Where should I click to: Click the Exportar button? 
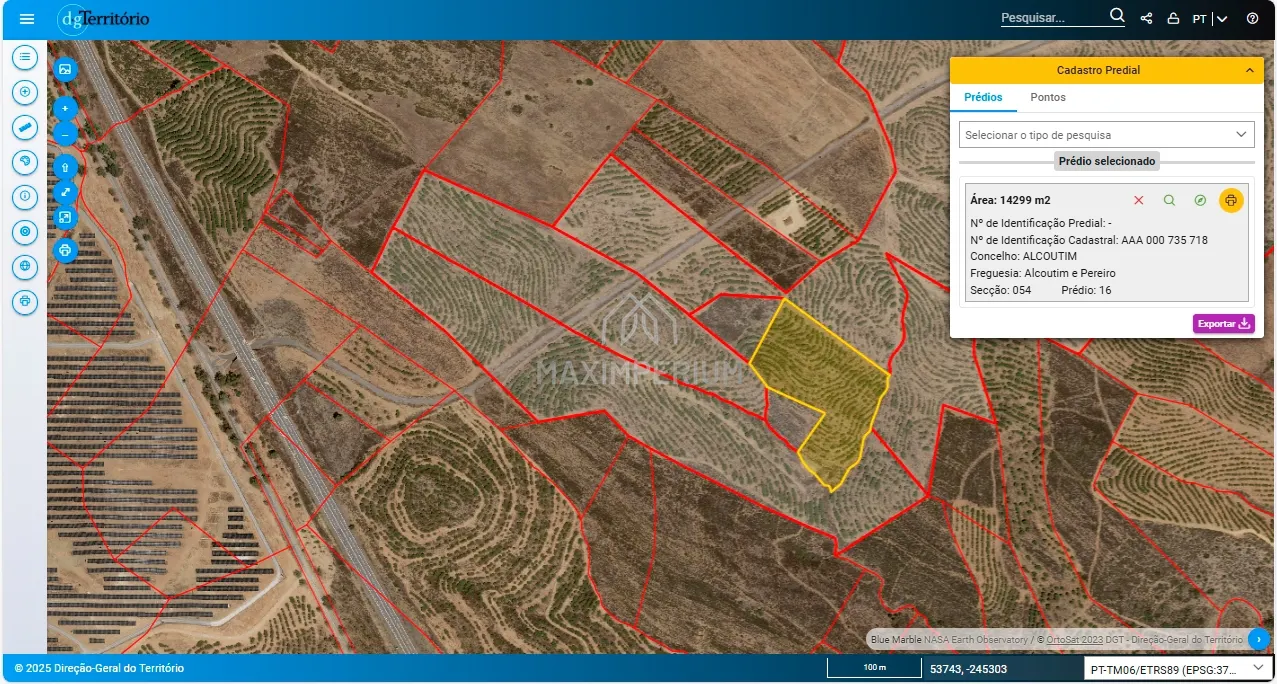click(1223, 324)
